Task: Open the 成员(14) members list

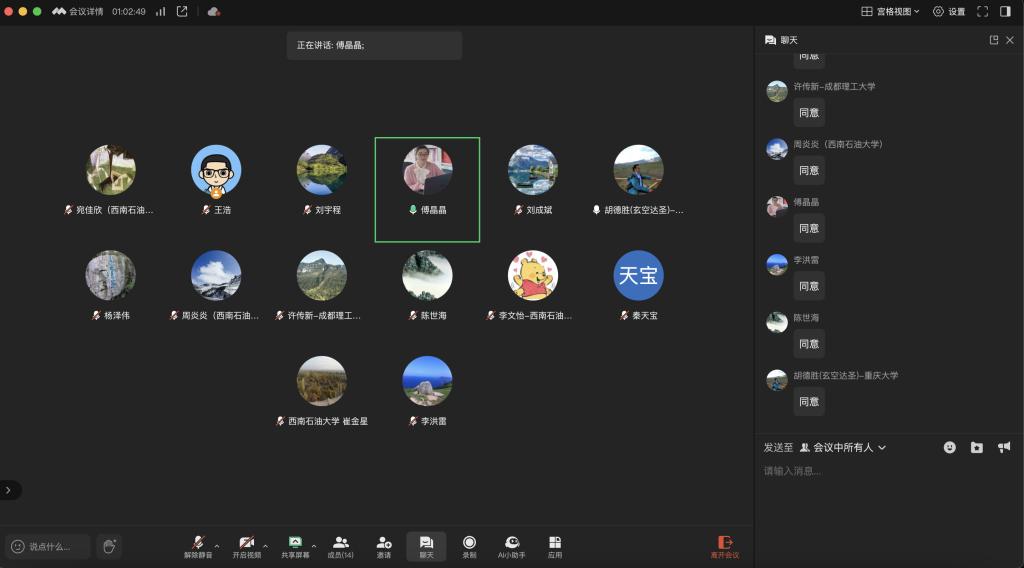Action: pos(340,546)
